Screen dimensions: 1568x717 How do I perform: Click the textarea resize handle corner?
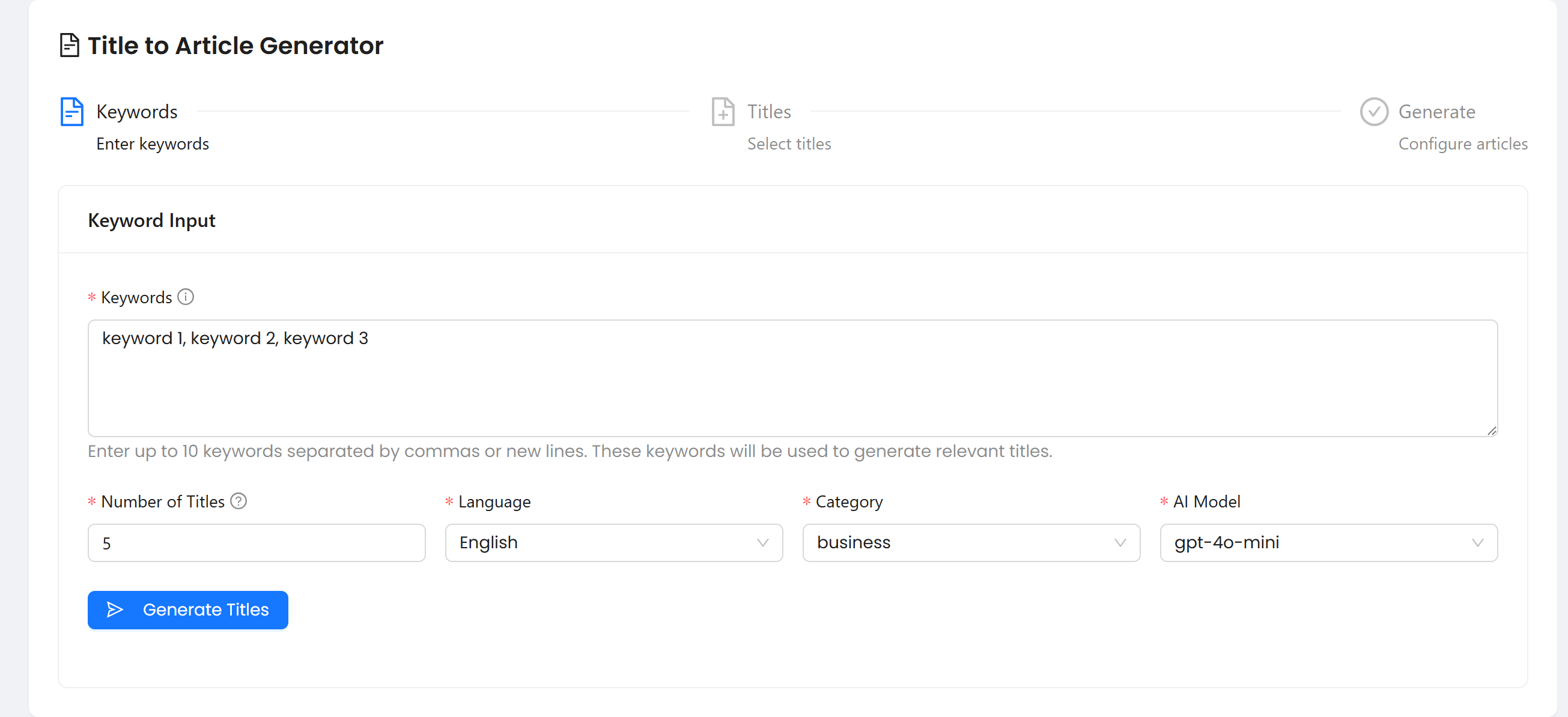click(x=1491, y=431)
